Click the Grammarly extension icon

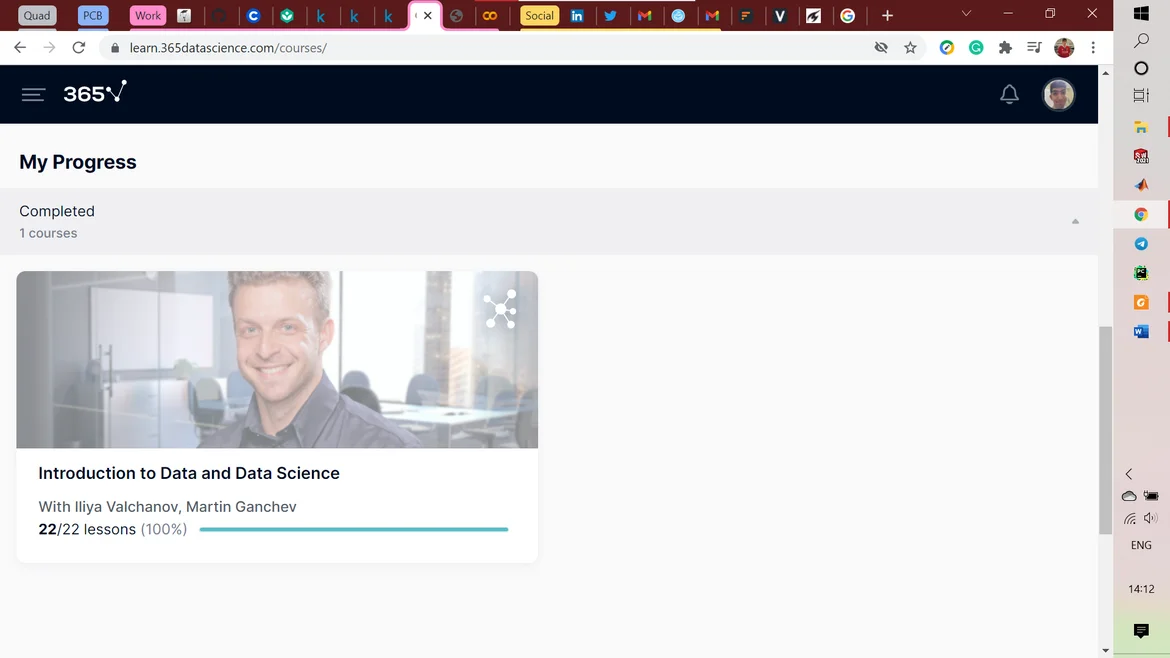click(x=976, y=48)
